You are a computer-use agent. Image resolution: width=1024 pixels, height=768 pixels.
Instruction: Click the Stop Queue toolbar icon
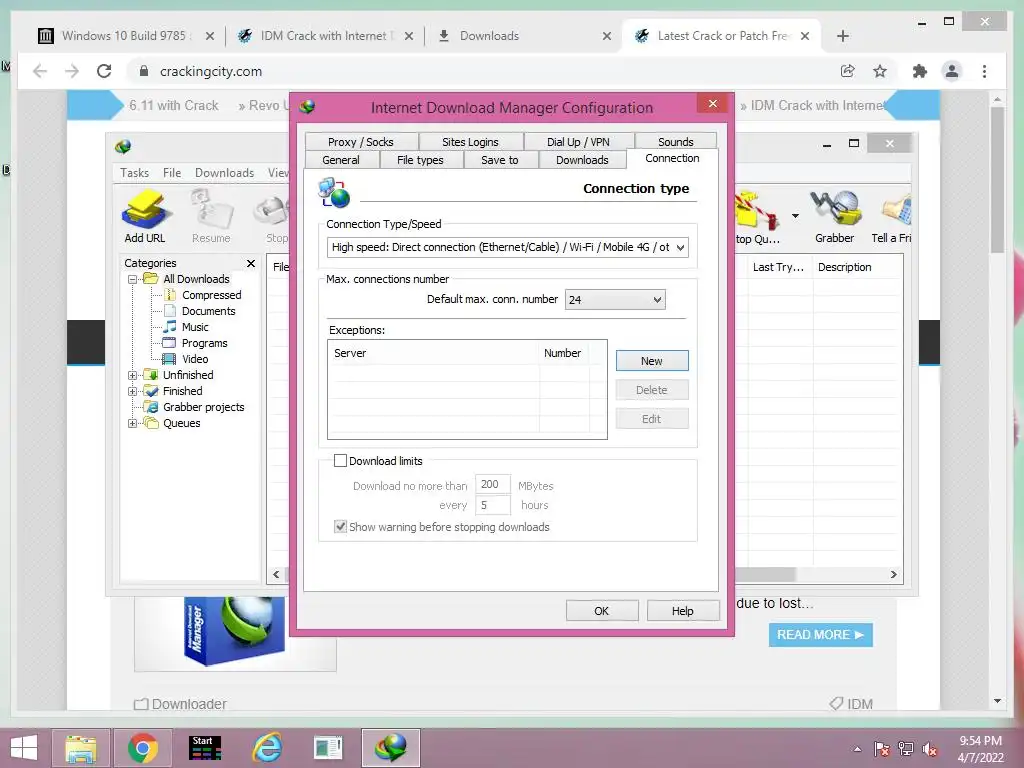(x=758, y=216)
